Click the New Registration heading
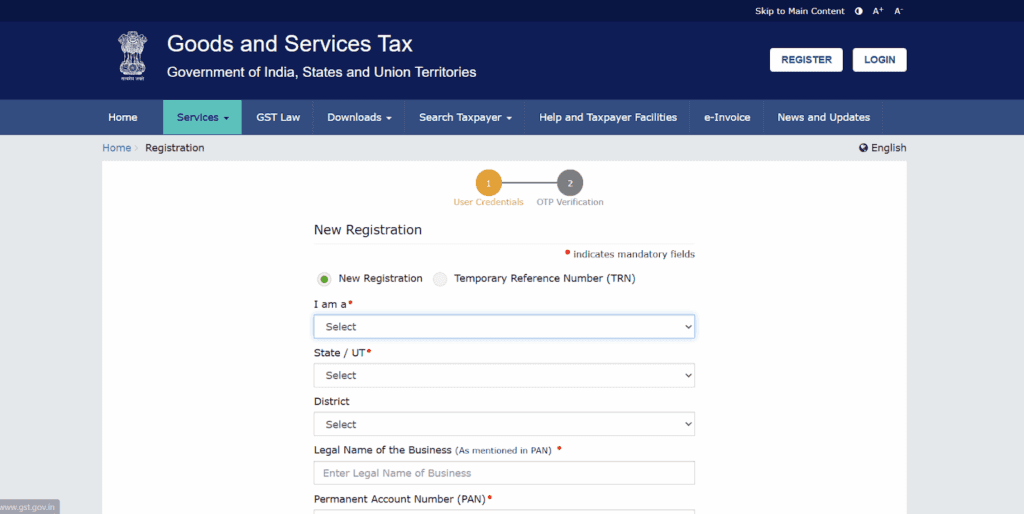This screenshot has width=1024, height=514. coord(368,230)
